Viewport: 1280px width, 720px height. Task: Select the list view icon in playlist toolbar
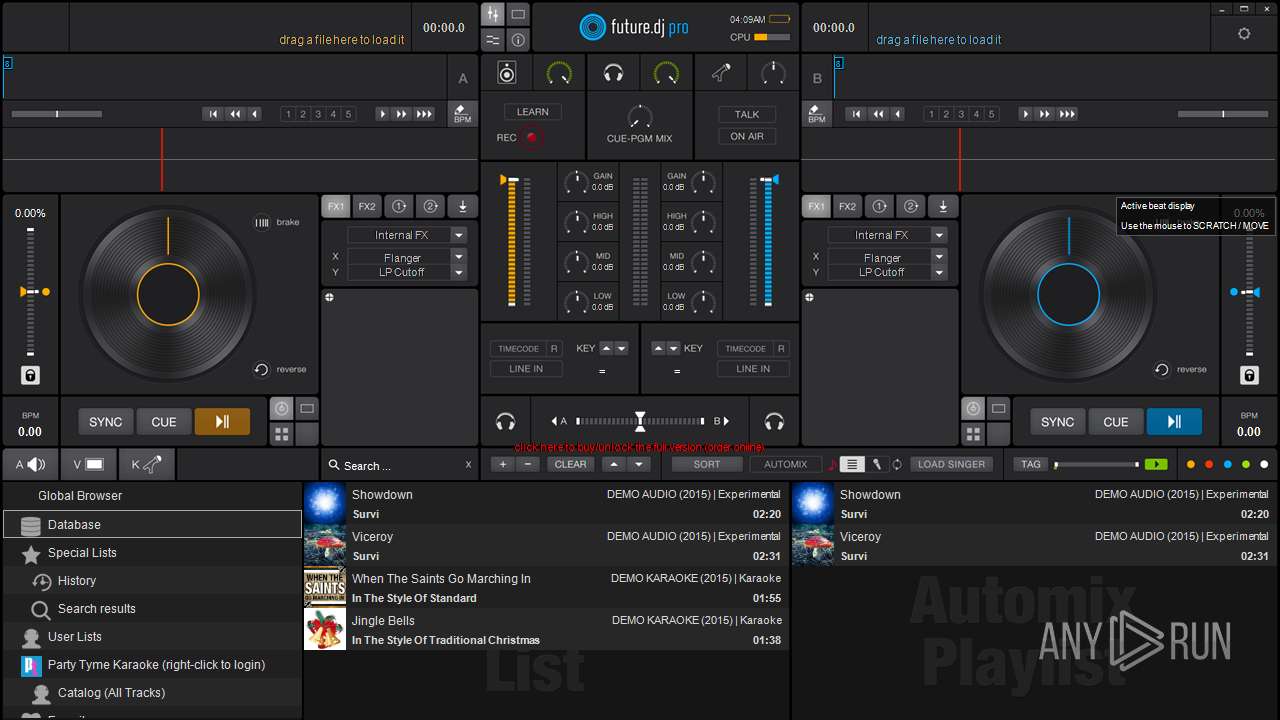coord(852,464)
